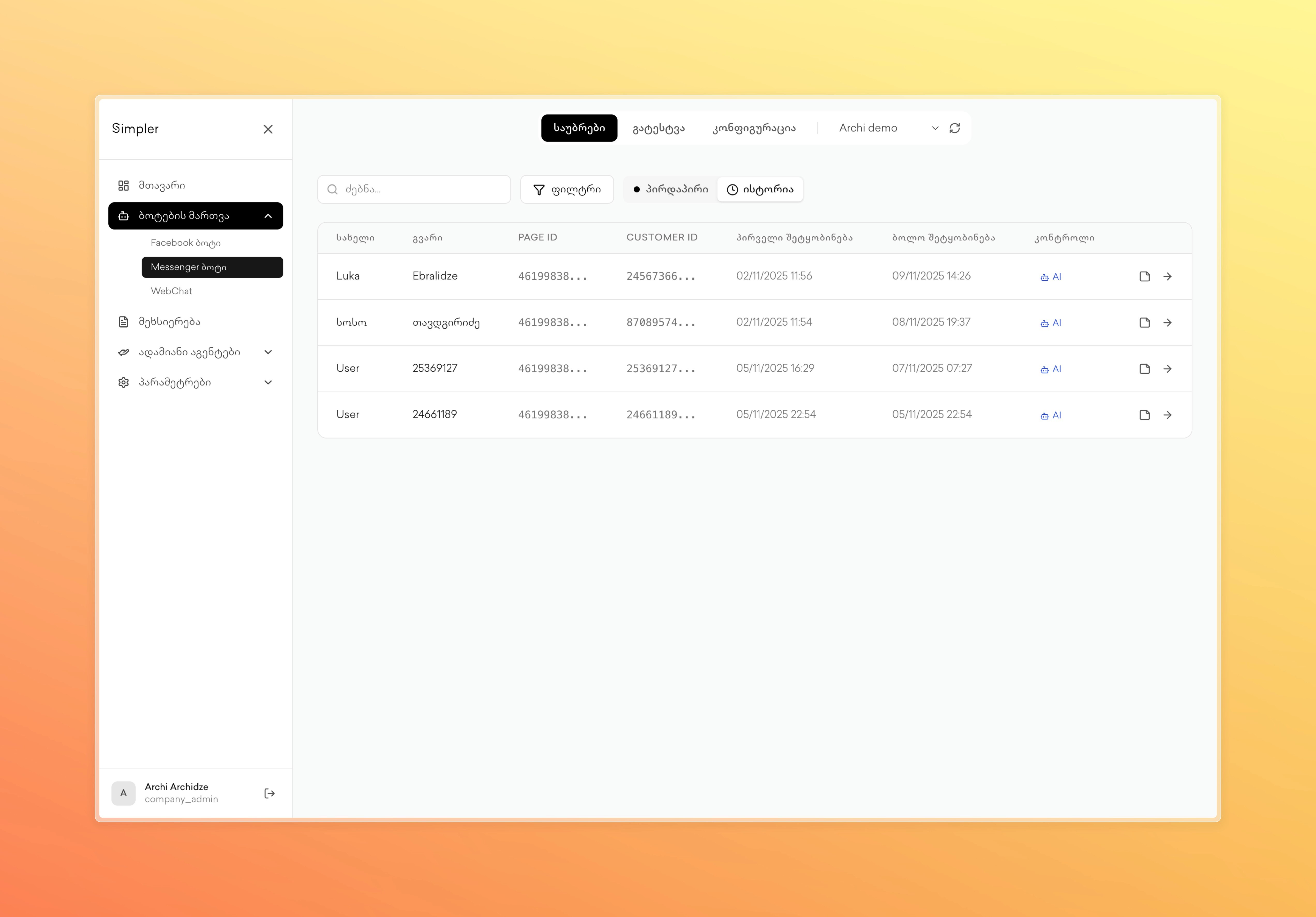The width and height of the screenshot is (1316, 917).
Task: Click arrow icon in User 24661189 row
Action: point(1167,415)
